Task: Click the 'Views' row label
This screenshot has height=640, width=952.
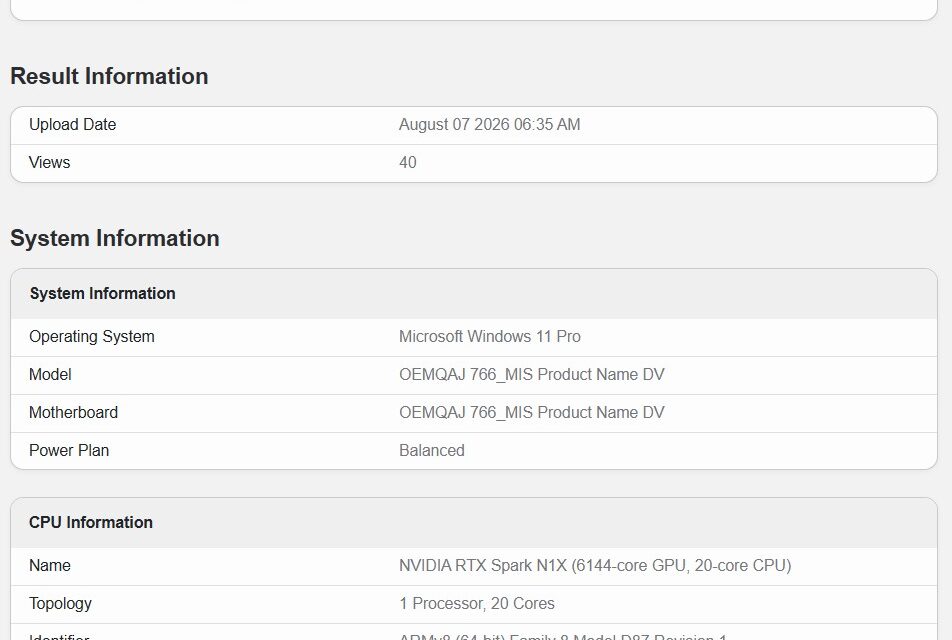Action: (x=49, y=163)
